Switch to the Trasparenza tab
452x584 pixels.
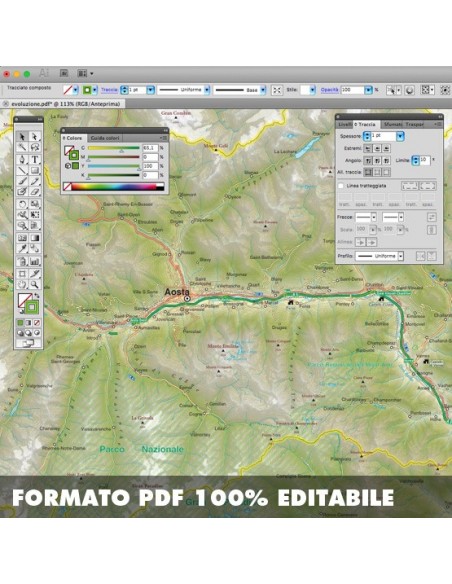click(415, 124)
